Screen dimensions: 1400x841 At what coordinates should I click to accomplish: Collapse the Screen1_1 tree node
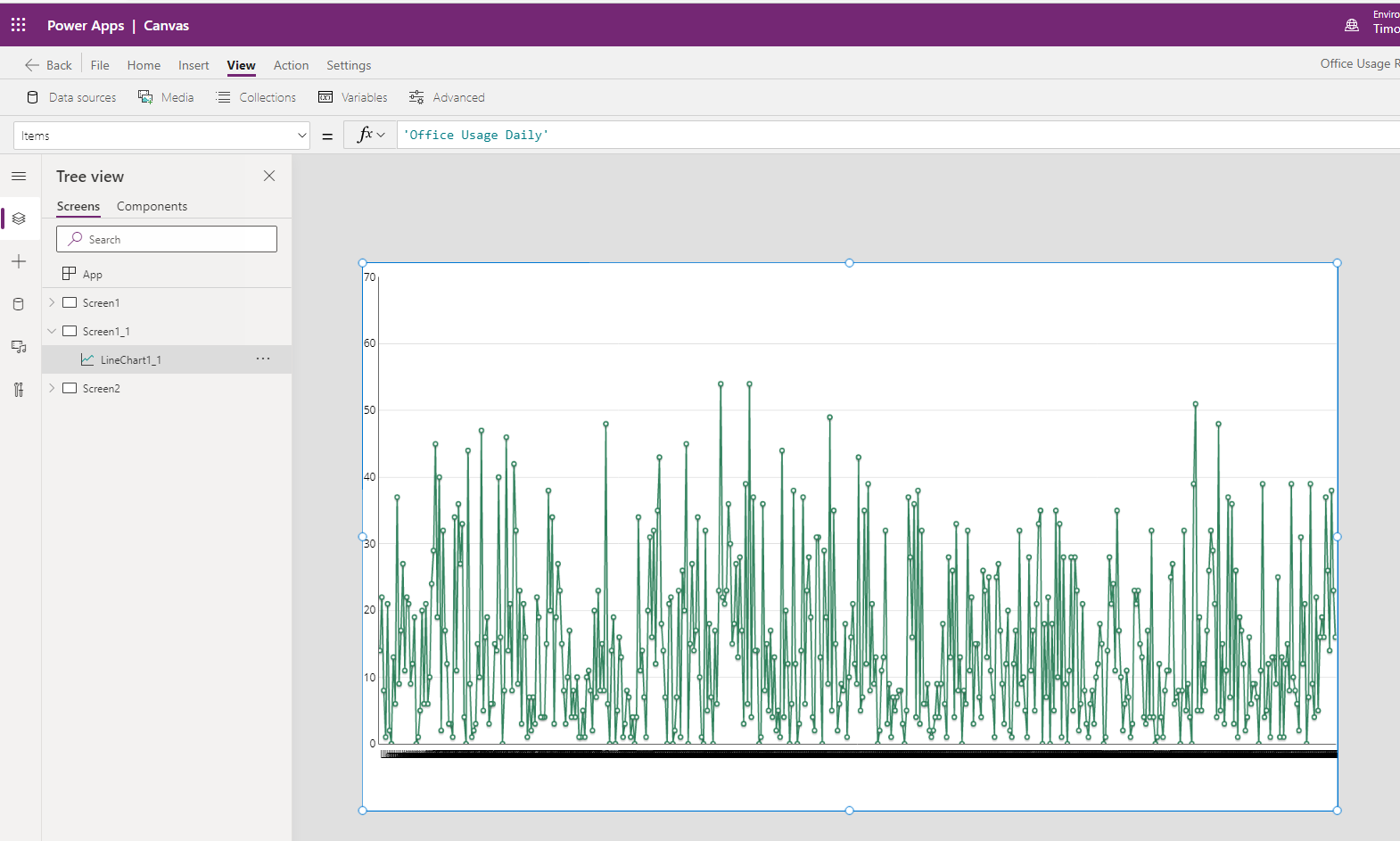click(x=52, y=331)
